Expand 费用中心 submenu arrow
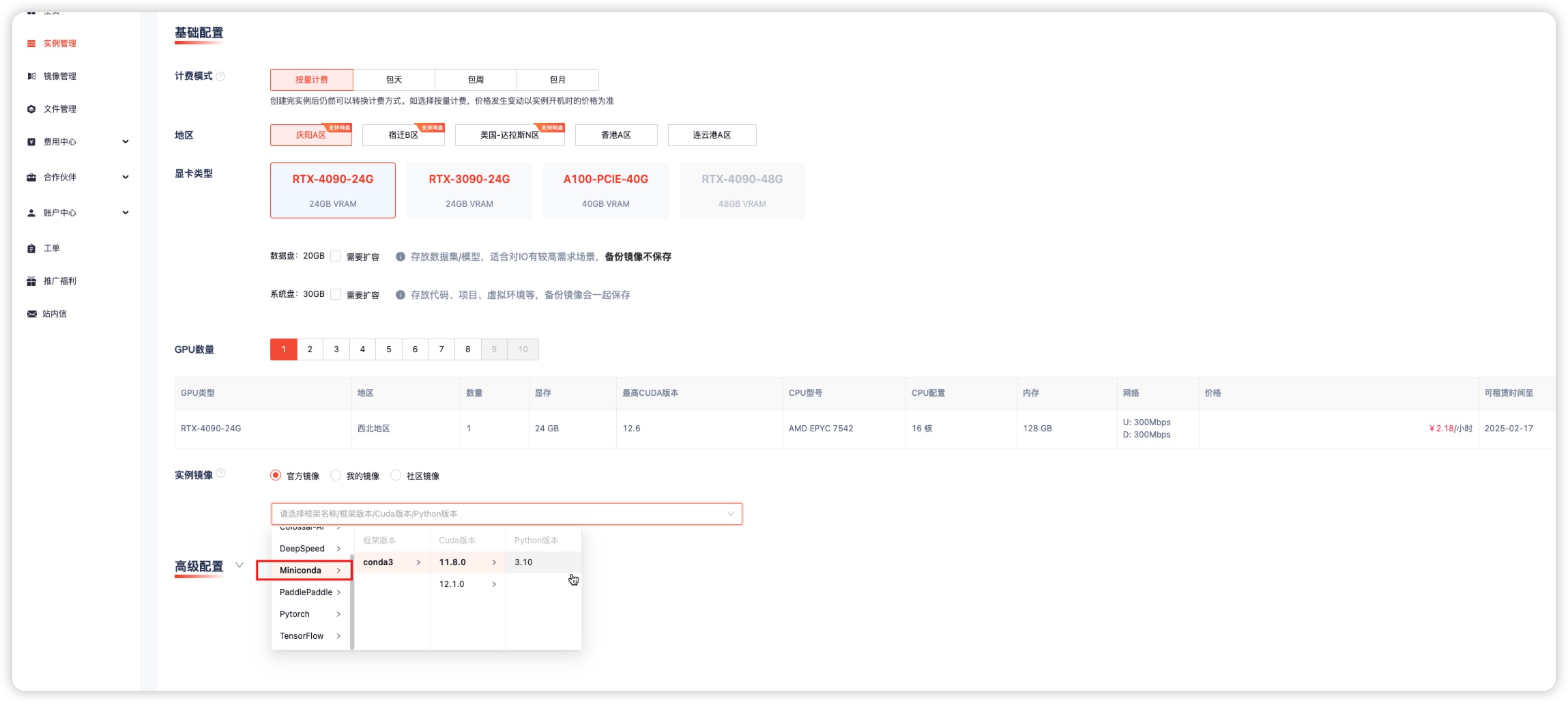This screenshot has height=703, width=1568. (x=126, y=142)
